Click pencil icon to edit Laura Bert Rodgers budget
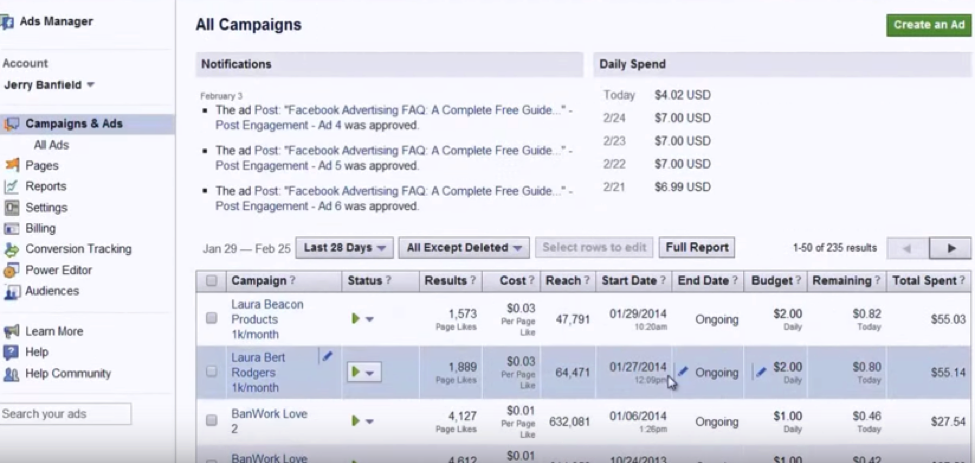Viewport: 975px width, 463px height. point(760,372)
